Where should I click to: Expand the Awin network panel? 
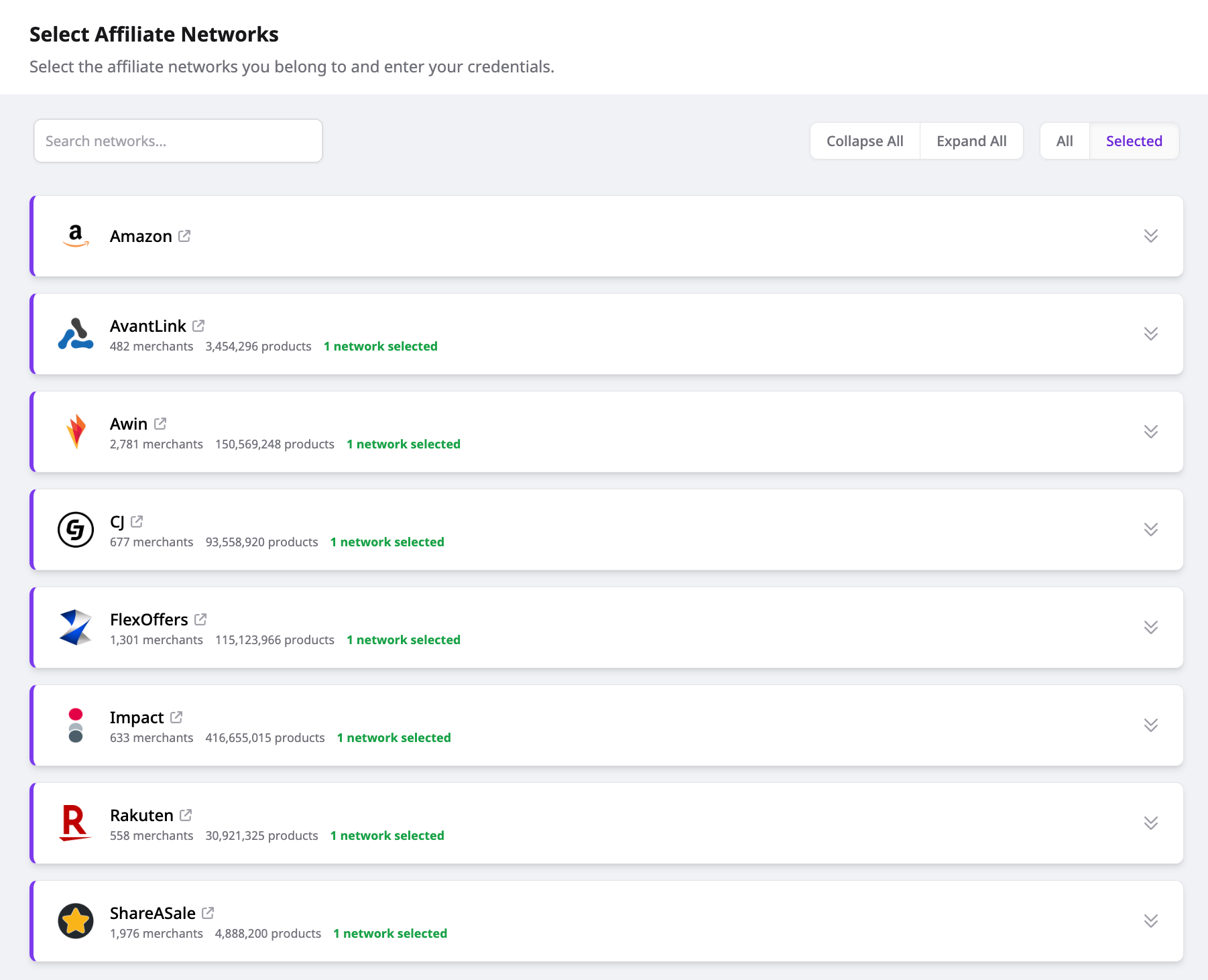[x=1151, y=432]
